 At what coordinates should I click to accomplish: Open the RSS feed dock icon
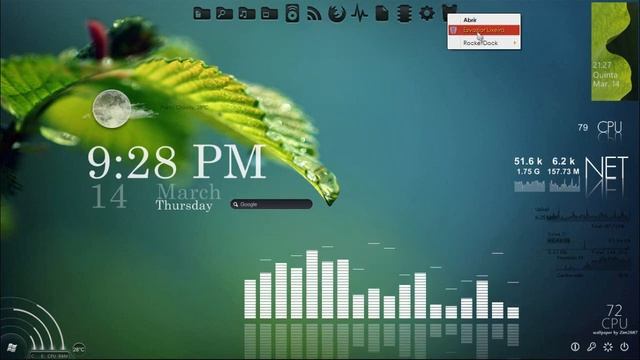coord(314,13)
